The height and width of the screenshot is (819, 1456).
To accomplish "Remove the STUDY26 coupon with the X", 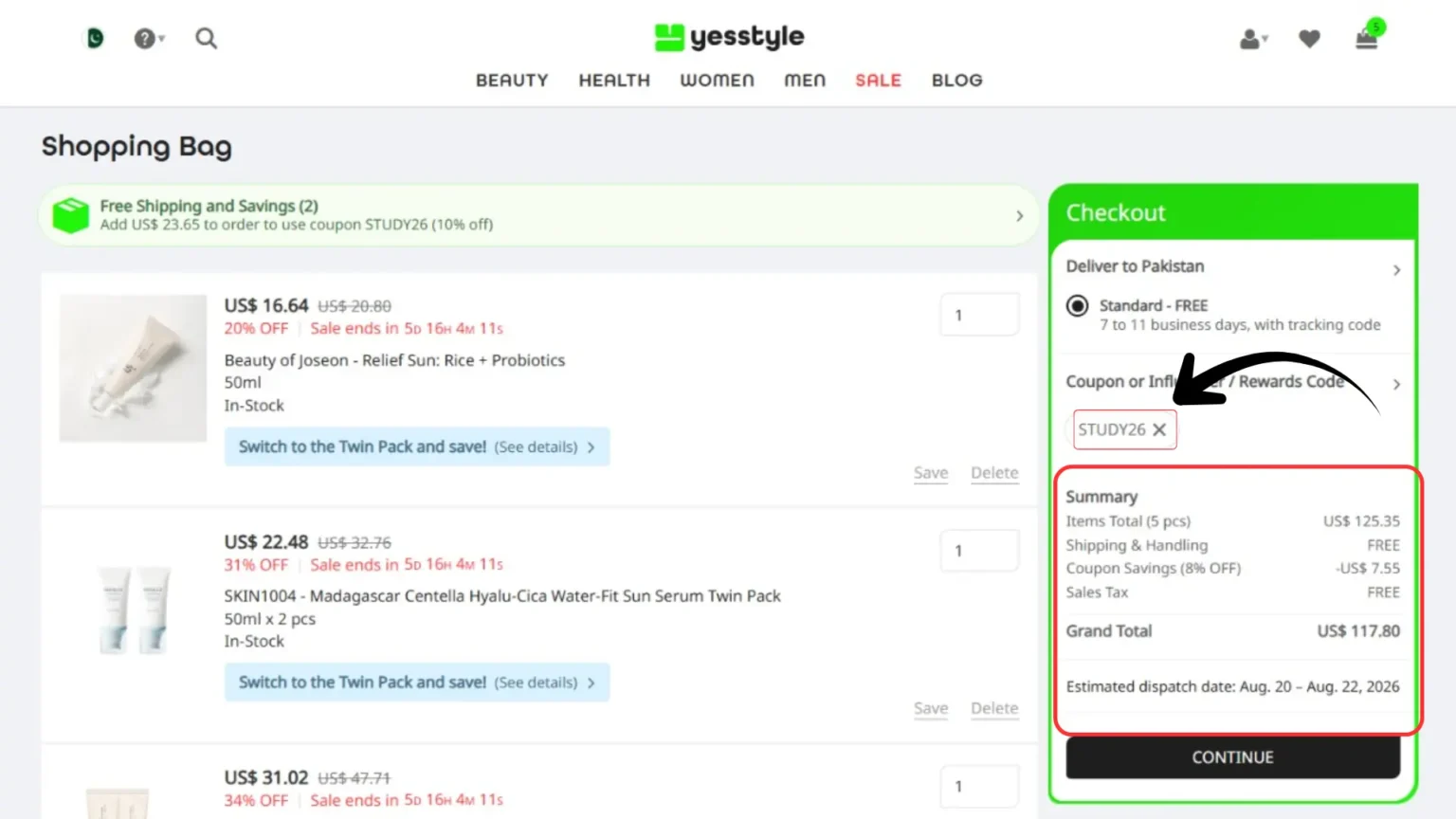I will tap(1159, 429).
